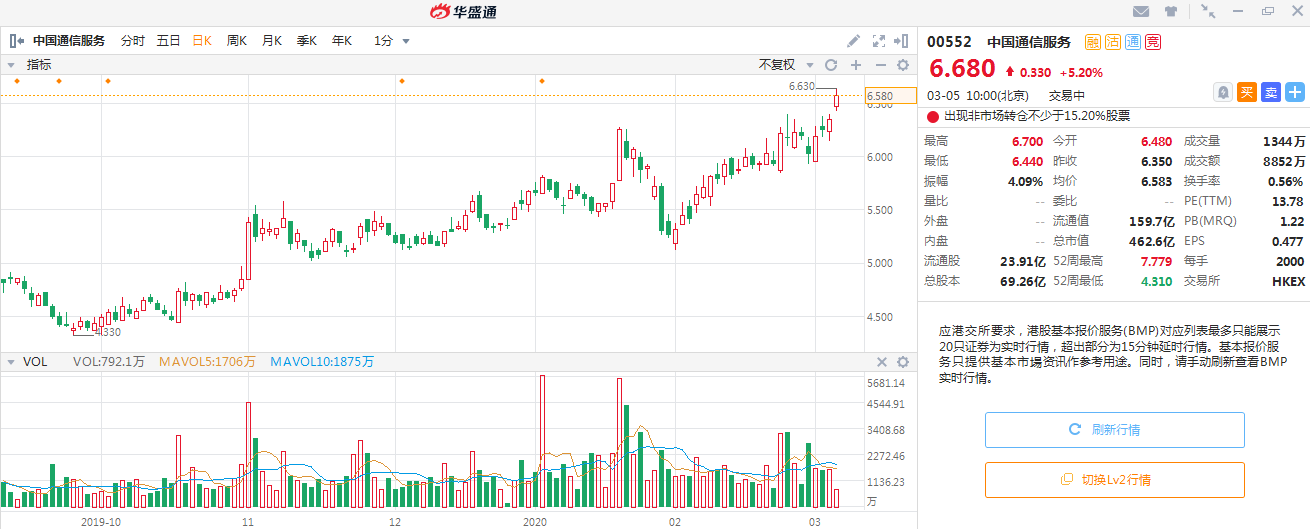Image resolution: width=1310 pixels, height=529 pixels.
Task: Click the orange 买 buy icon
Action: tap(1246, 92)
